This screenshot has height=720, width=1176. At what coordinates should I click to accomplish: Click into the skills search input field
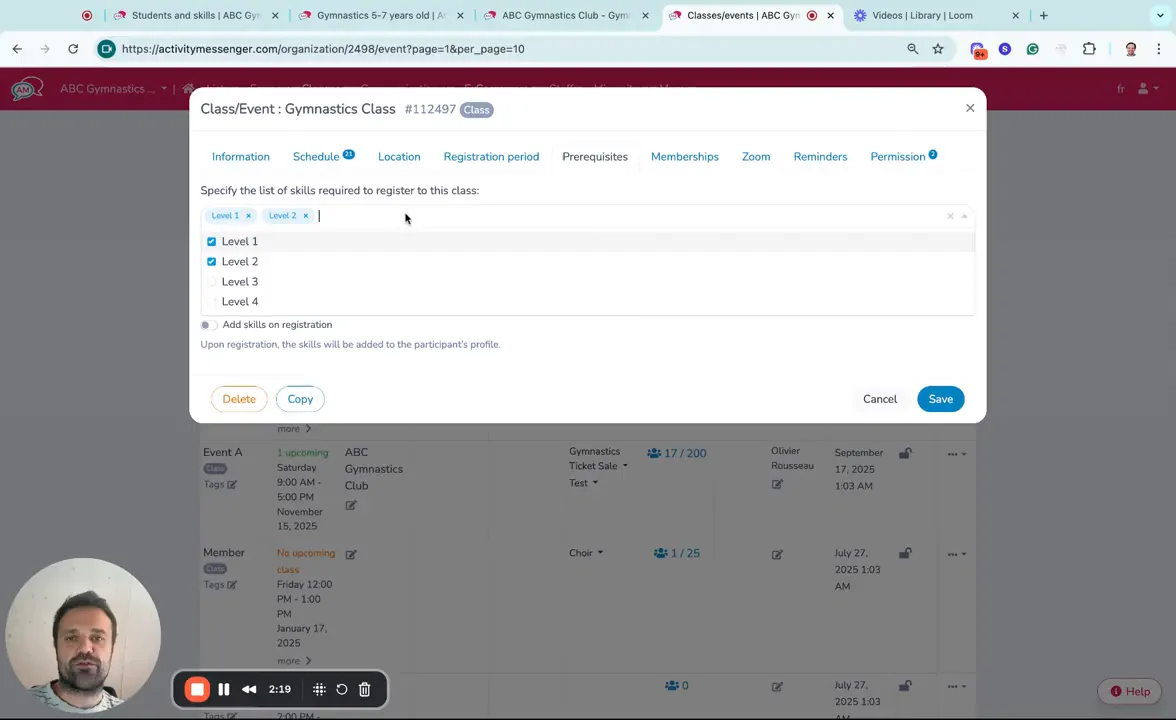pyautogui.click(x=600, y=216)
